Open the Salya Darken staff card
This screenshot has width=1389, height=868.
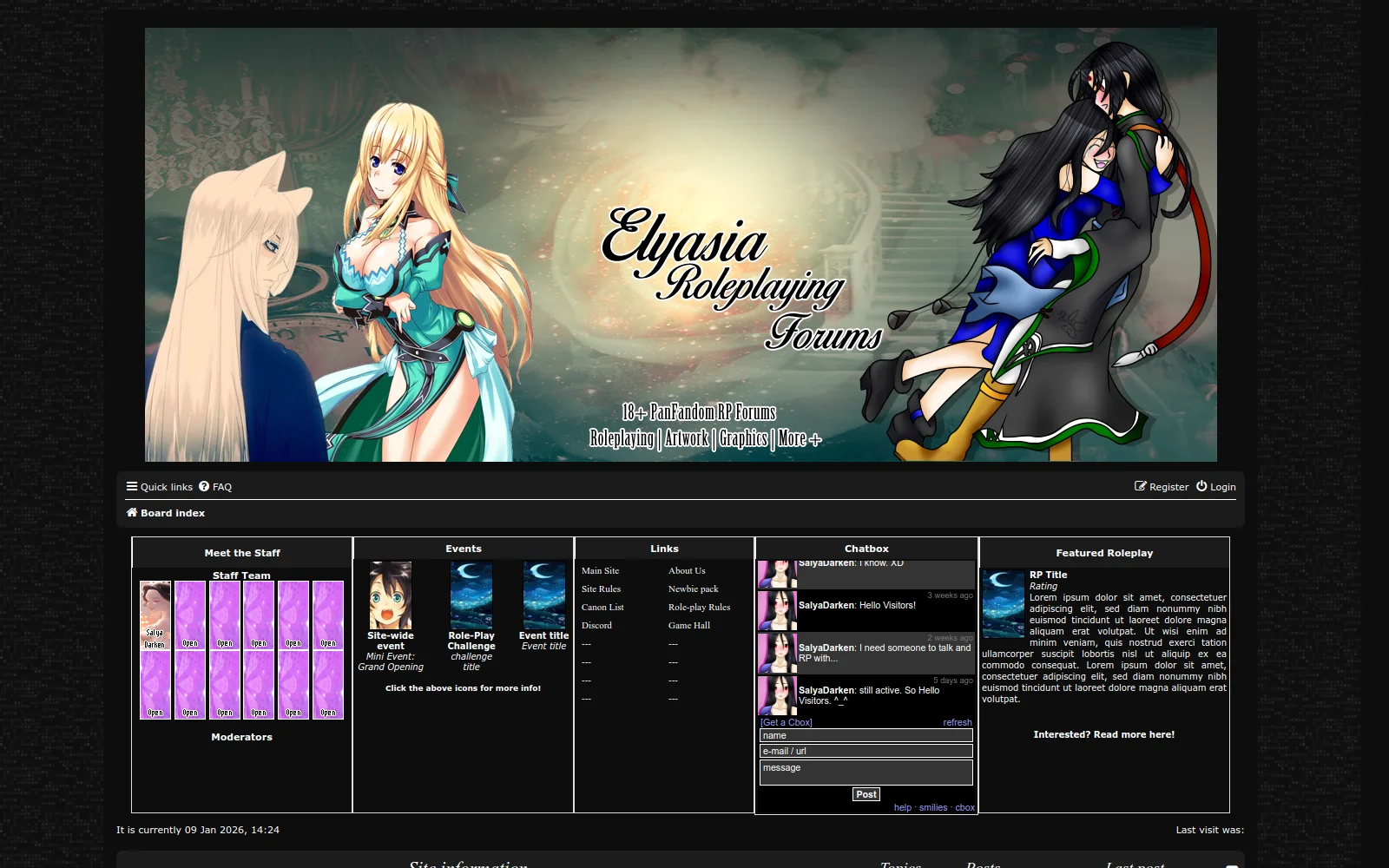155,615
